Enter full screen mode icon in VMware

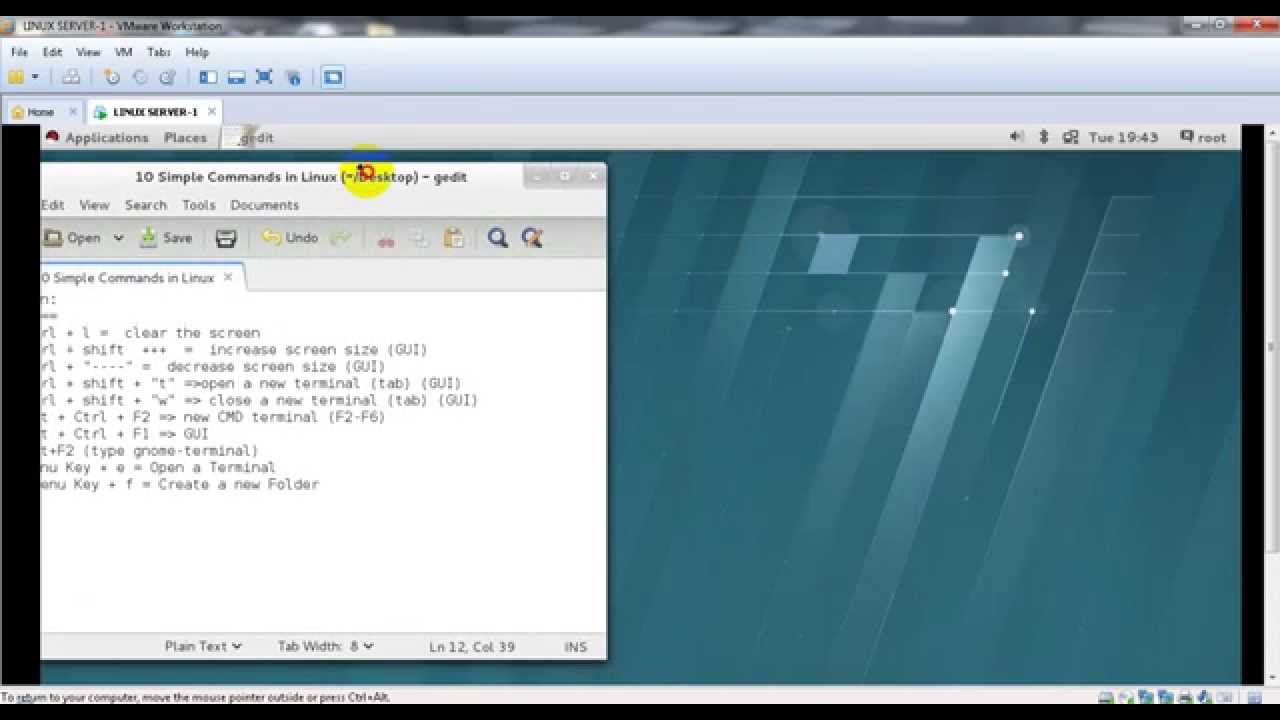(x=265, y=77)
